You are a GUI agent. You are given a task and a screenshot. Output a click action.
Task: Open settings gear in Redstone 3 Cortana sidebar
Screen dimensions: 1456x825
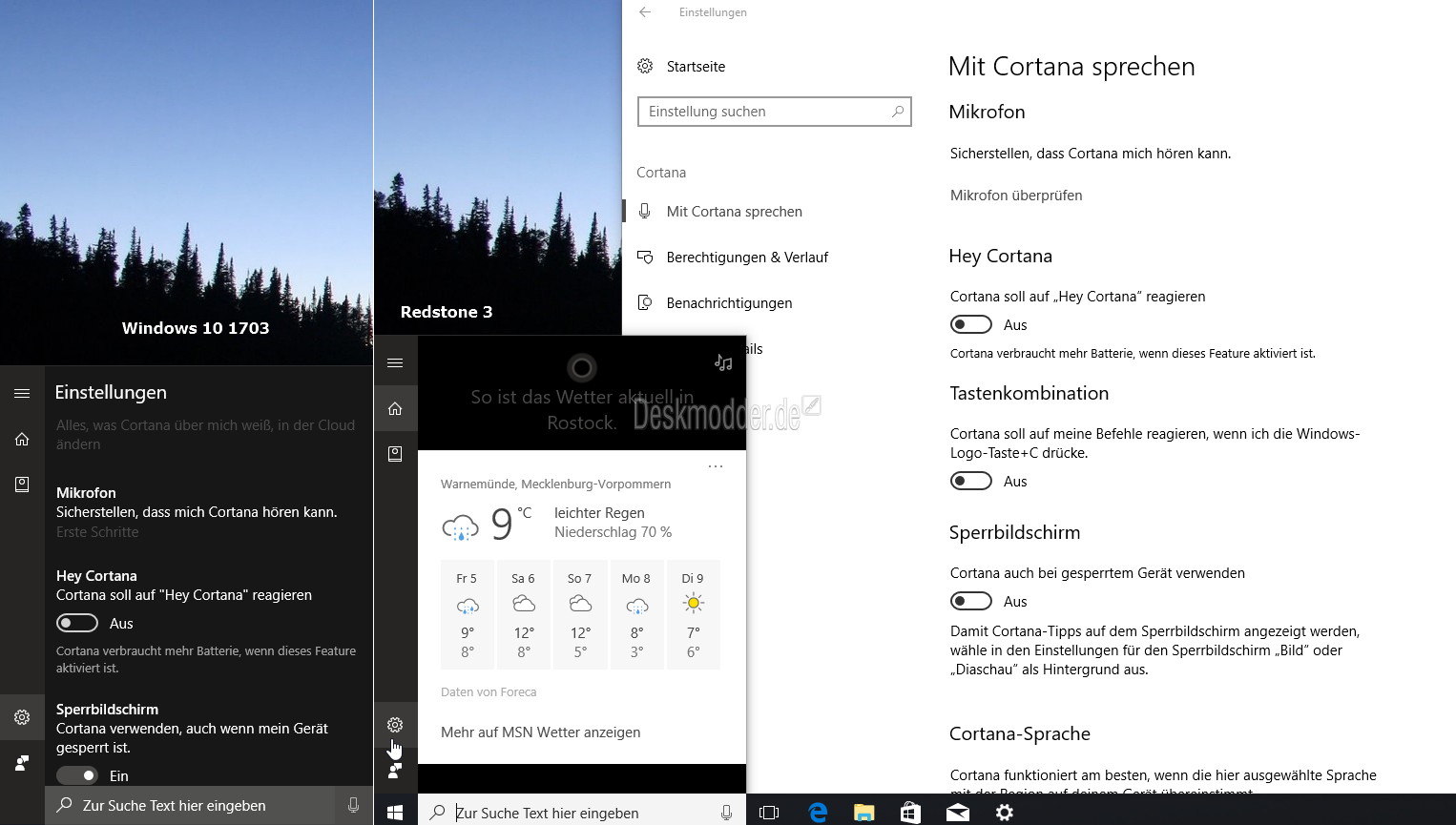tap(395, 725)
